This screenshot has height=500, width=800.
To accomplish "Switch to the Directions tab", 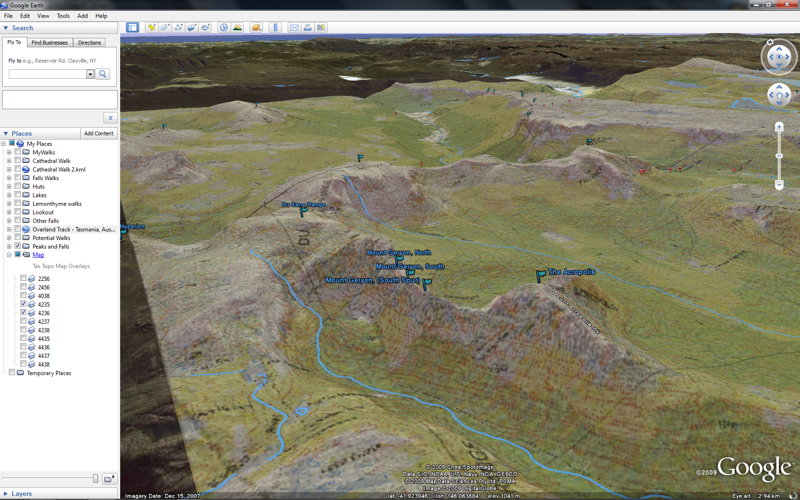I will pos(89,42).
